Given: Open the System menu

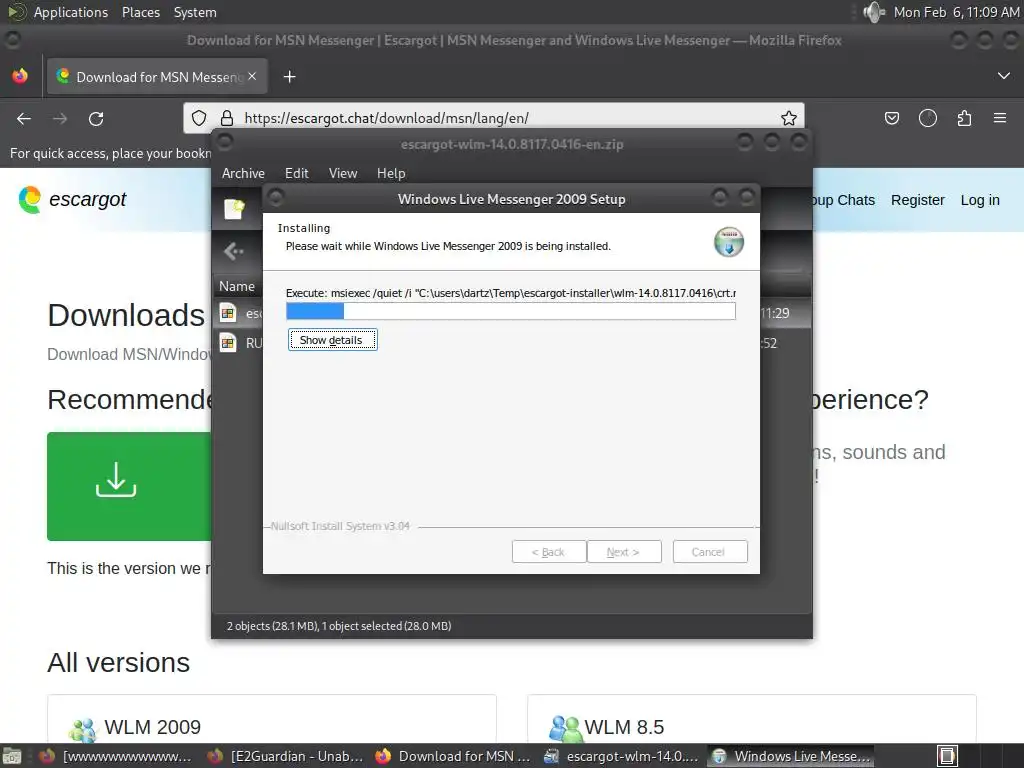Looking at the screenshot, I should [195, 12].
